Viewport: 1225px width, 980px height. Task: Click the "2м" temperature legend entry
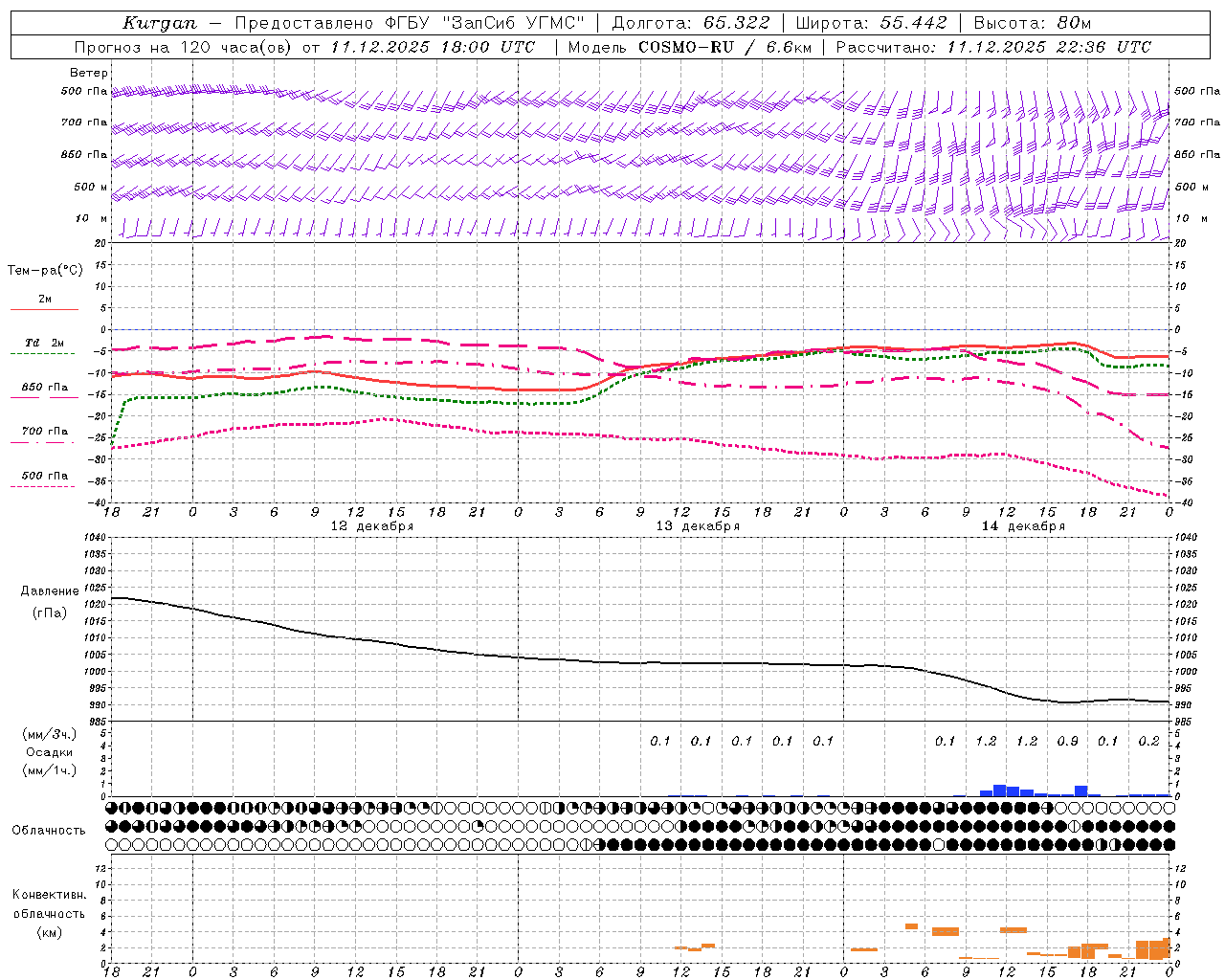pyautogui.click(x=45, y=299)
